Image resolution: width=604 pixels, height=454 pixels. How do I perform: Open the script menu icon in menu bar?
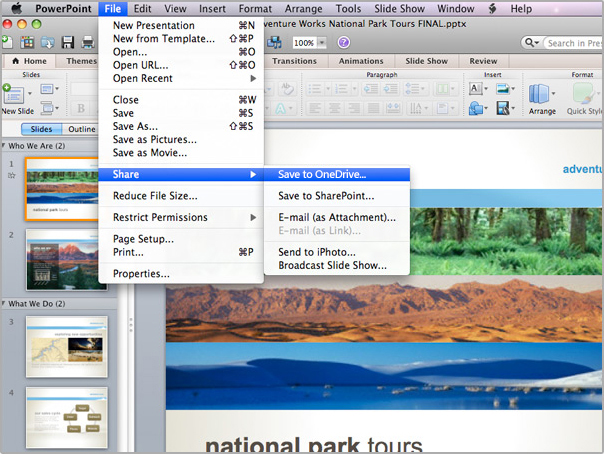tap(492, 8)
